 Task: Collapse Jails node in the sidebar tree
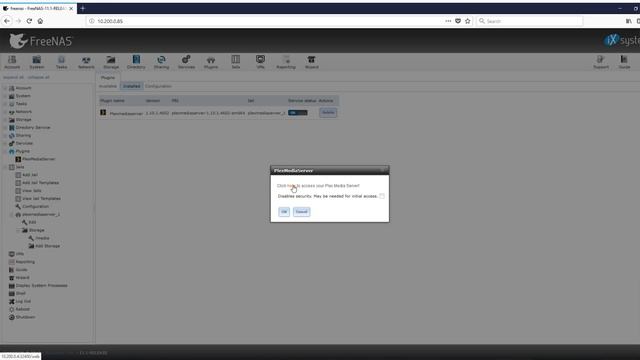click(5, 167)
